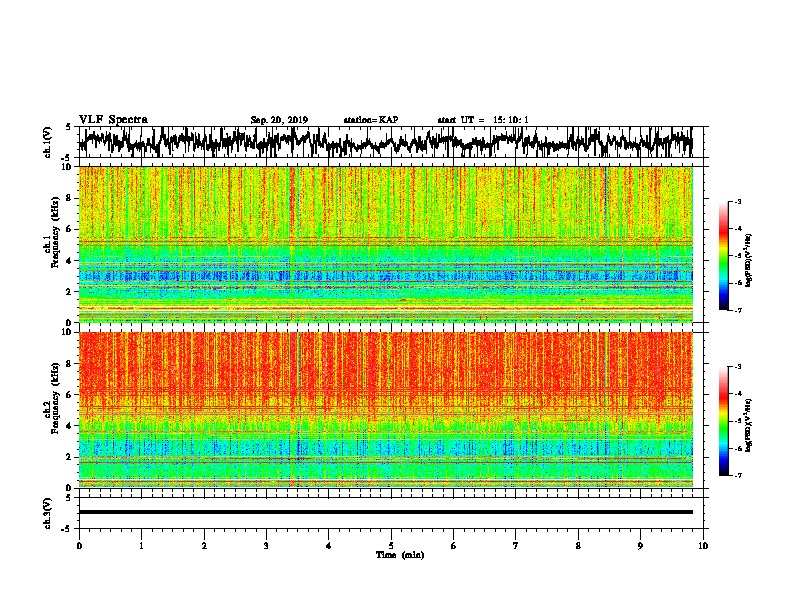Click the ch.2 color scale log(PSD) label
The image size is (792, 612).
749,425
